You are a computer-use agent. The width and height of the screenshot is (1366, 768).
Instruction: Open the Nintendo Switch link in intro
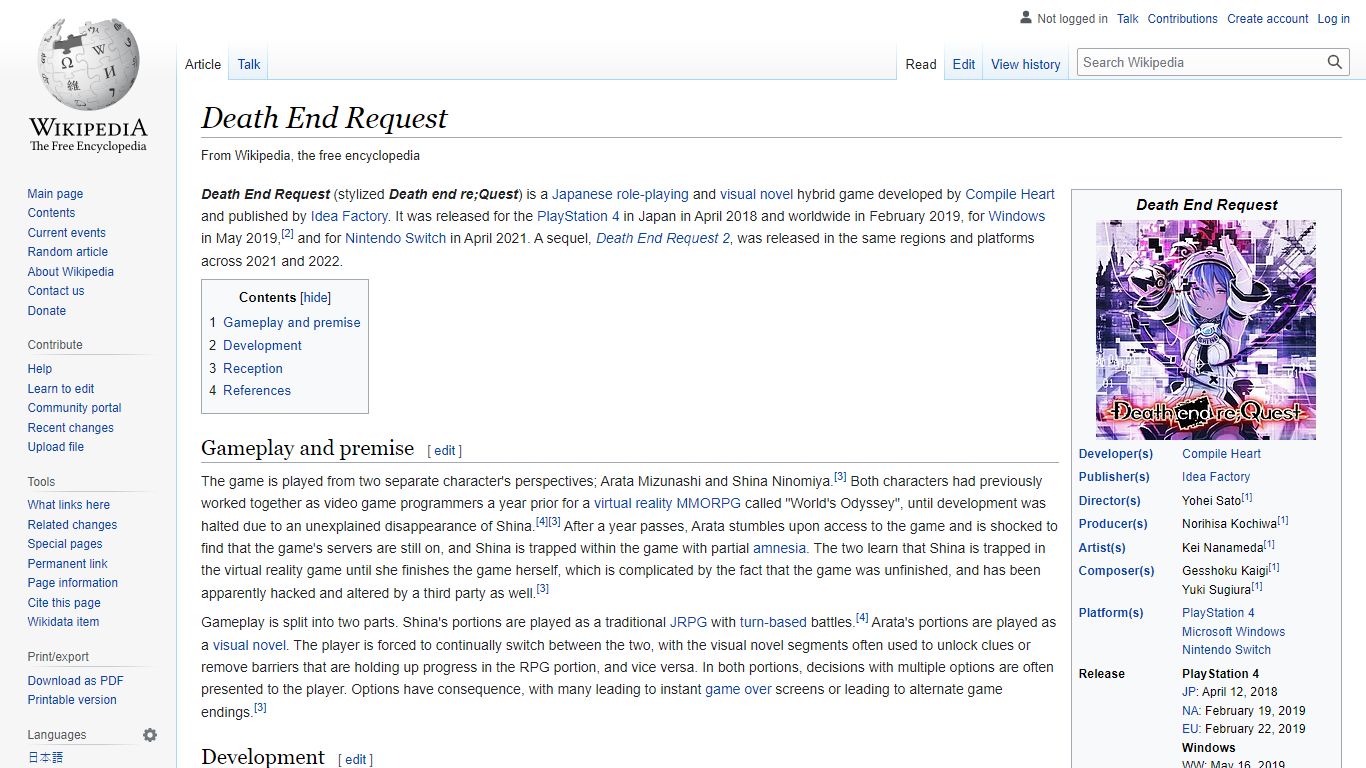click(396, 238)
